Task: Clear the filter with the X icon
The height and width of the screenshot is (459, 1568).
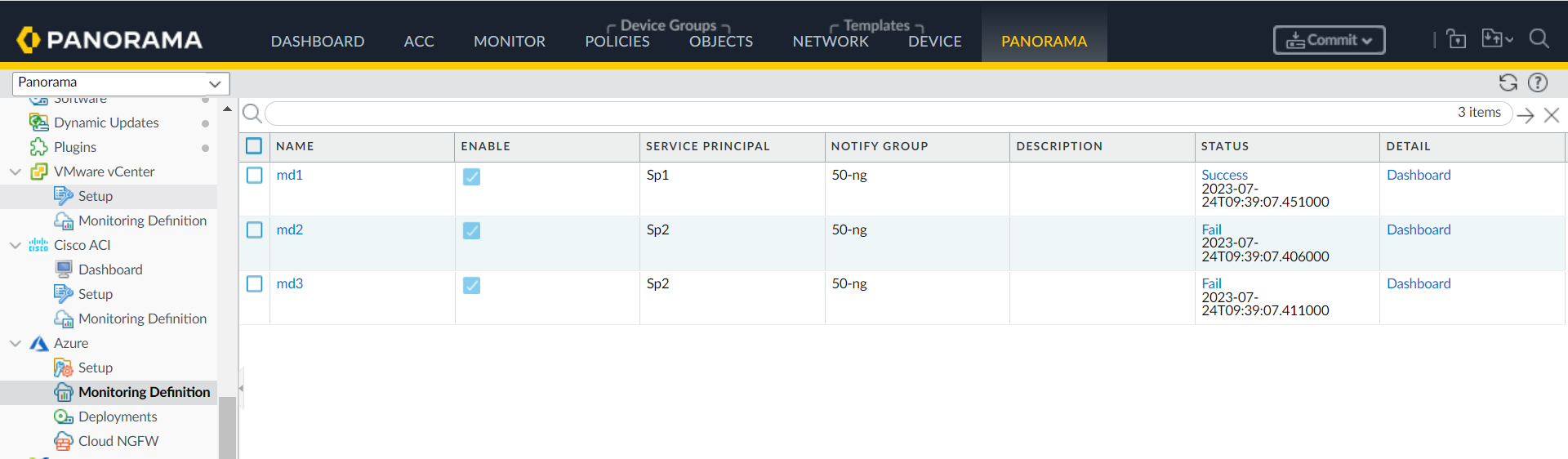Action: (1552, 115)
